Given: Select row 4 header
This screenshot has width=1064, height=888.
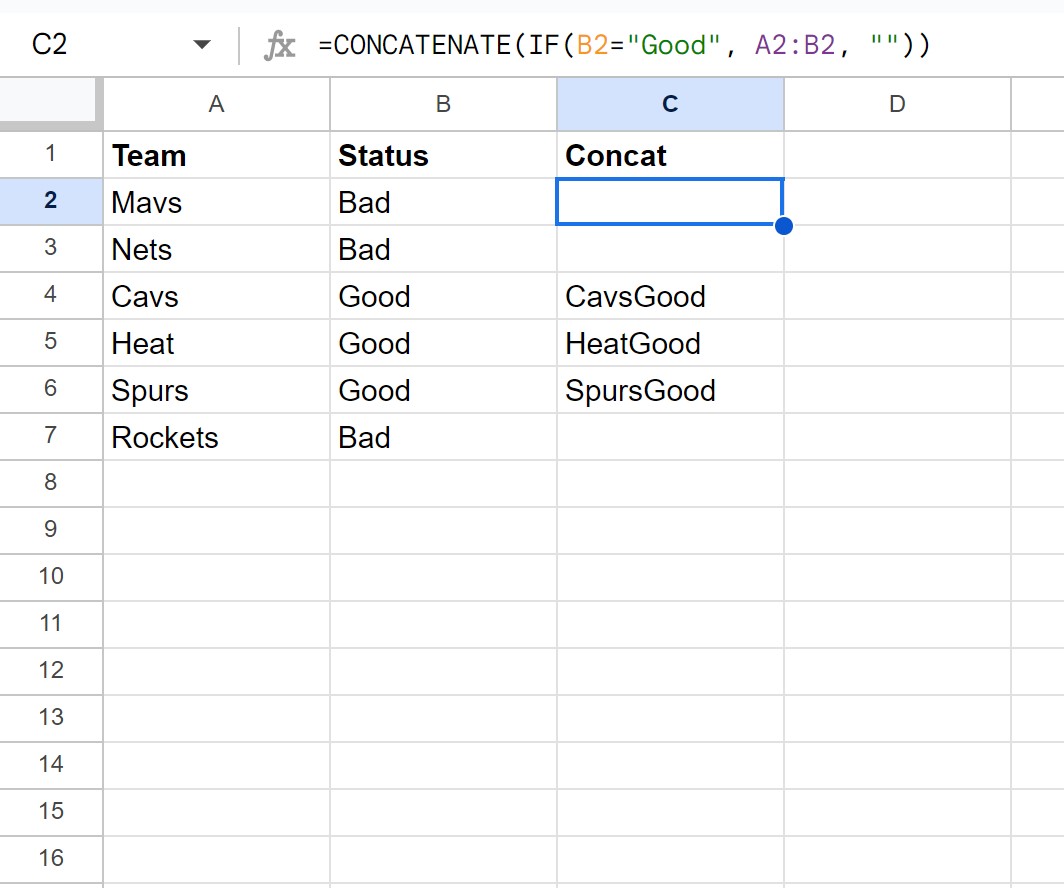Looking at the screenshot, I should tap(51, 295).
